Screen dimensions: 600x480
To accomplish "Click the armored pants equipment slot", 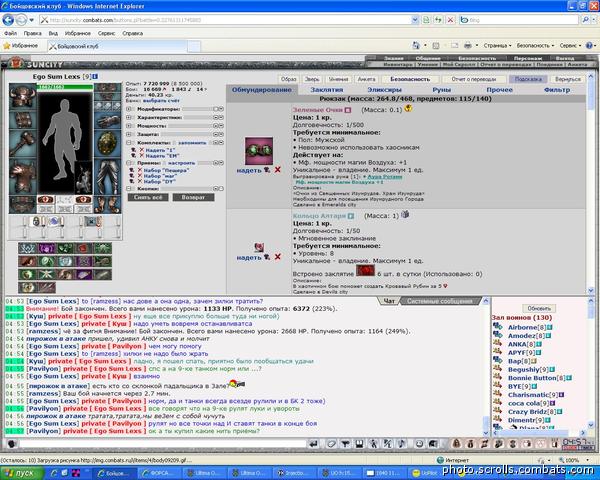I will click(x=107, y=177).
